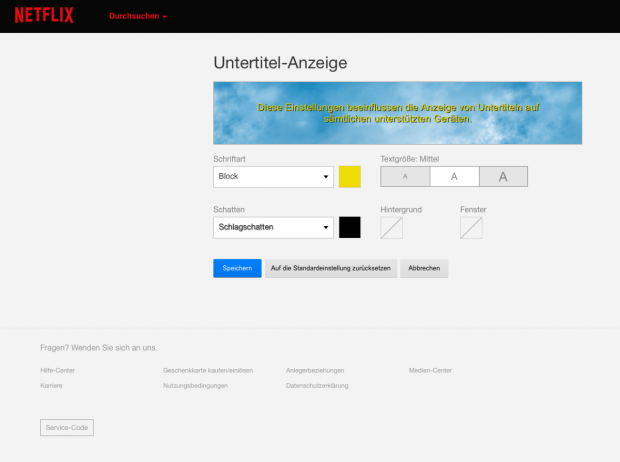The width and height of the screenshot is (620, 462).
Task: Select the large text size option
Action: pyautogui.click(x=503, y=177)
